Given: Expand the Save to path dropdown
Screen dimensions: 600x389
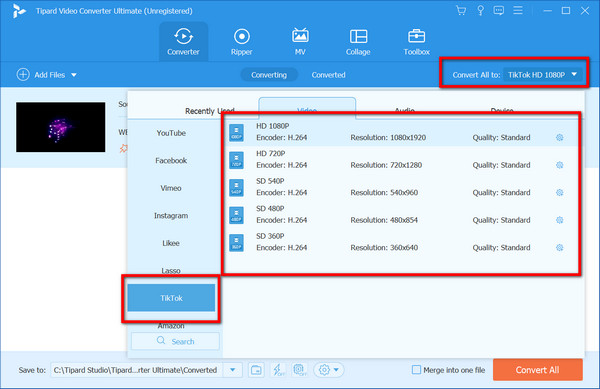Looking at the screenshot, I should [233, 370].
